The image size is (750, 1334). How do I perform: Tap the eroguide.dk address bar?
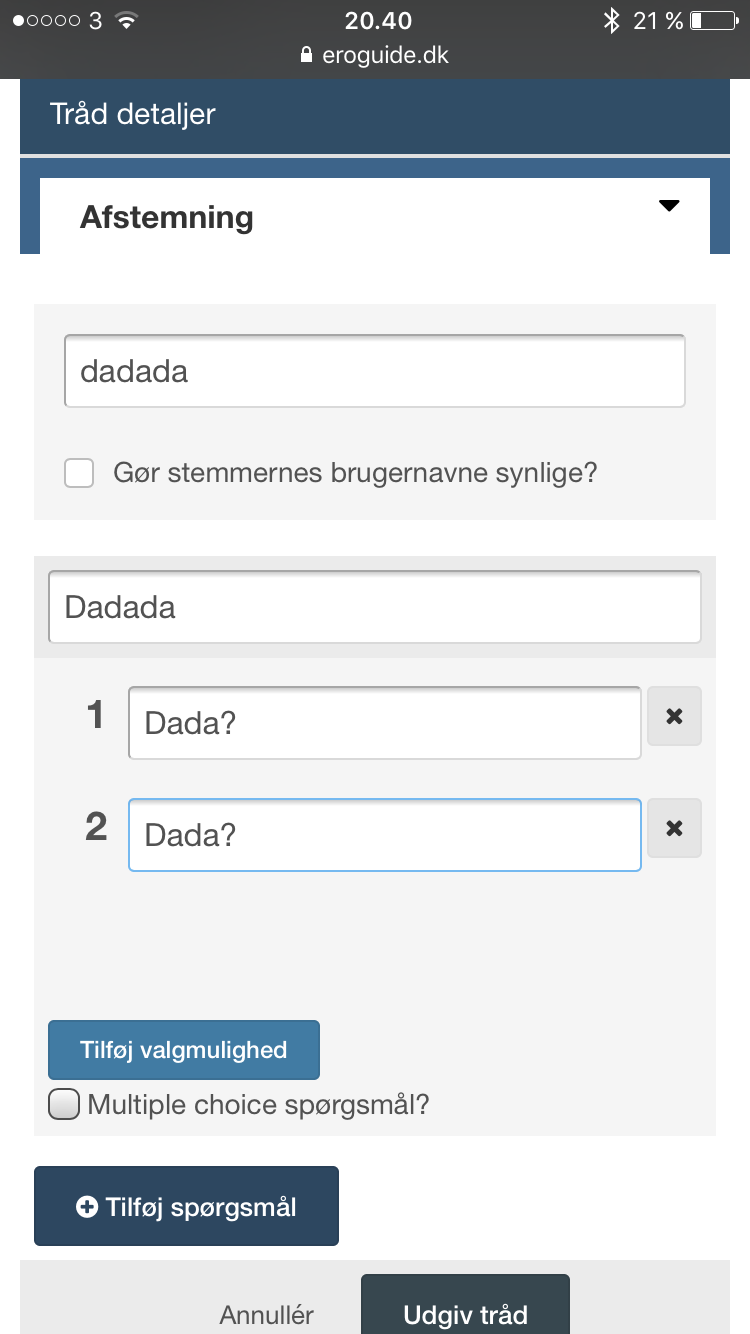click(375, 56)
